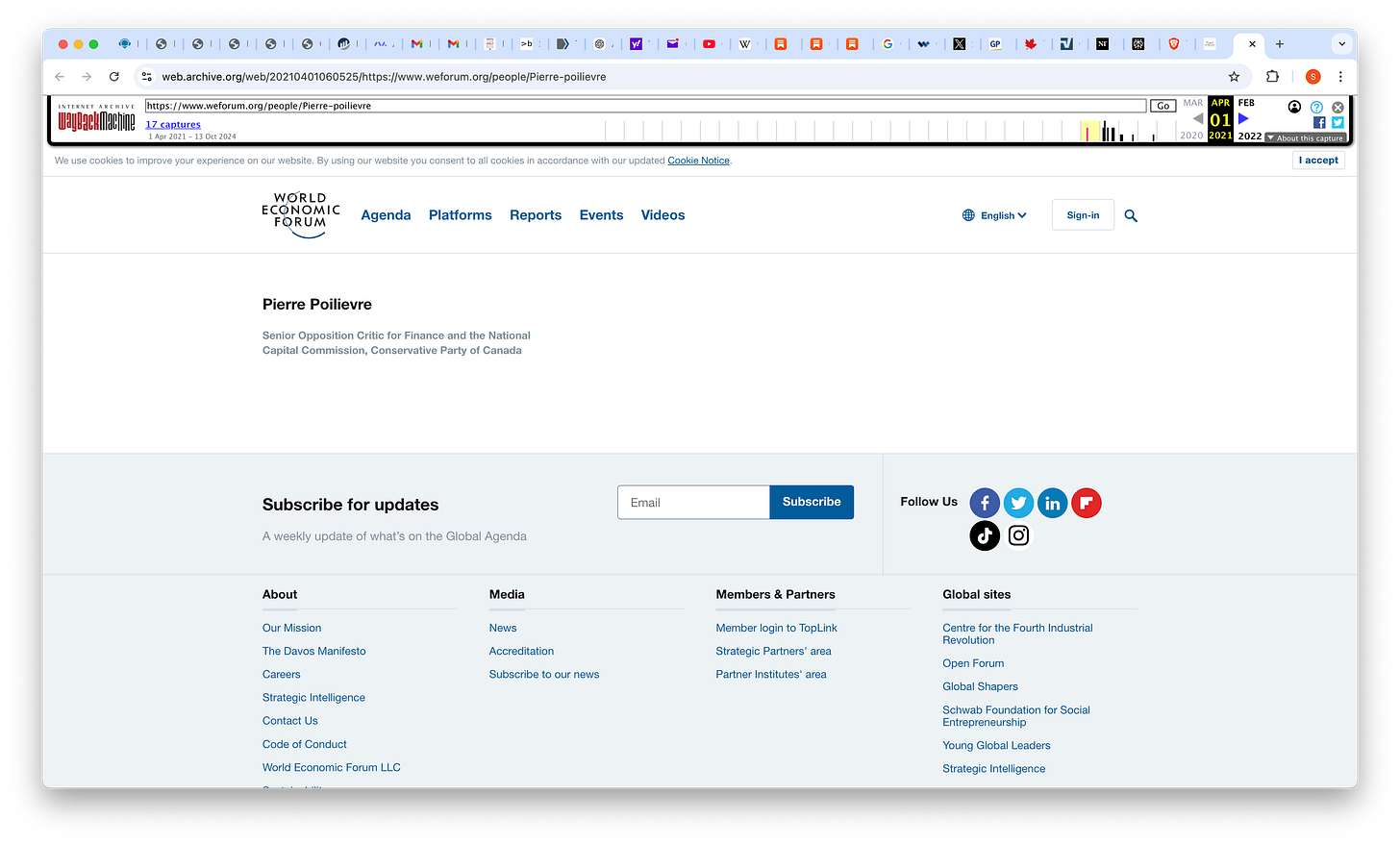Image resolution: width=1400 pixels, height=844 pixels.
Task: Open the orange profile avatar
Action: (1312, 77)
